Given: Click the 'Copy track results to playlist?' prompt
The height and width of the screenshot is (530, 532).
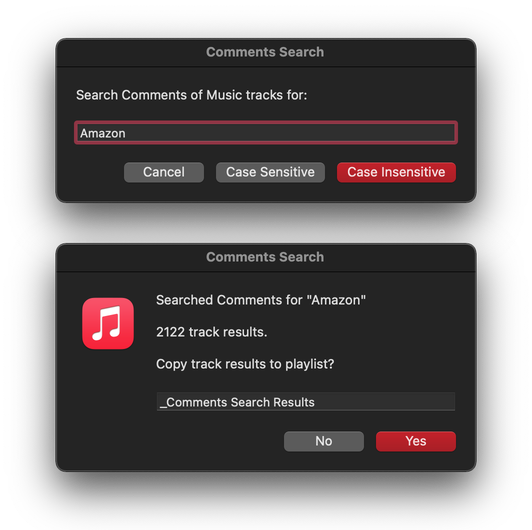Looking at the screenshot, I should [245, 364].
